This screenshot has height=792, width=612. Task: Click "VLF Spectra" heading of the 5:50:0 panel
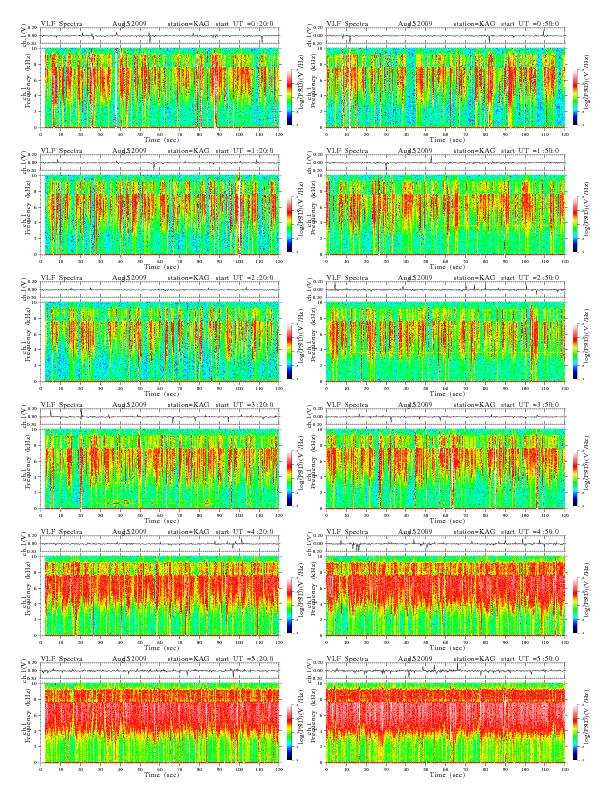pos(347,659)
